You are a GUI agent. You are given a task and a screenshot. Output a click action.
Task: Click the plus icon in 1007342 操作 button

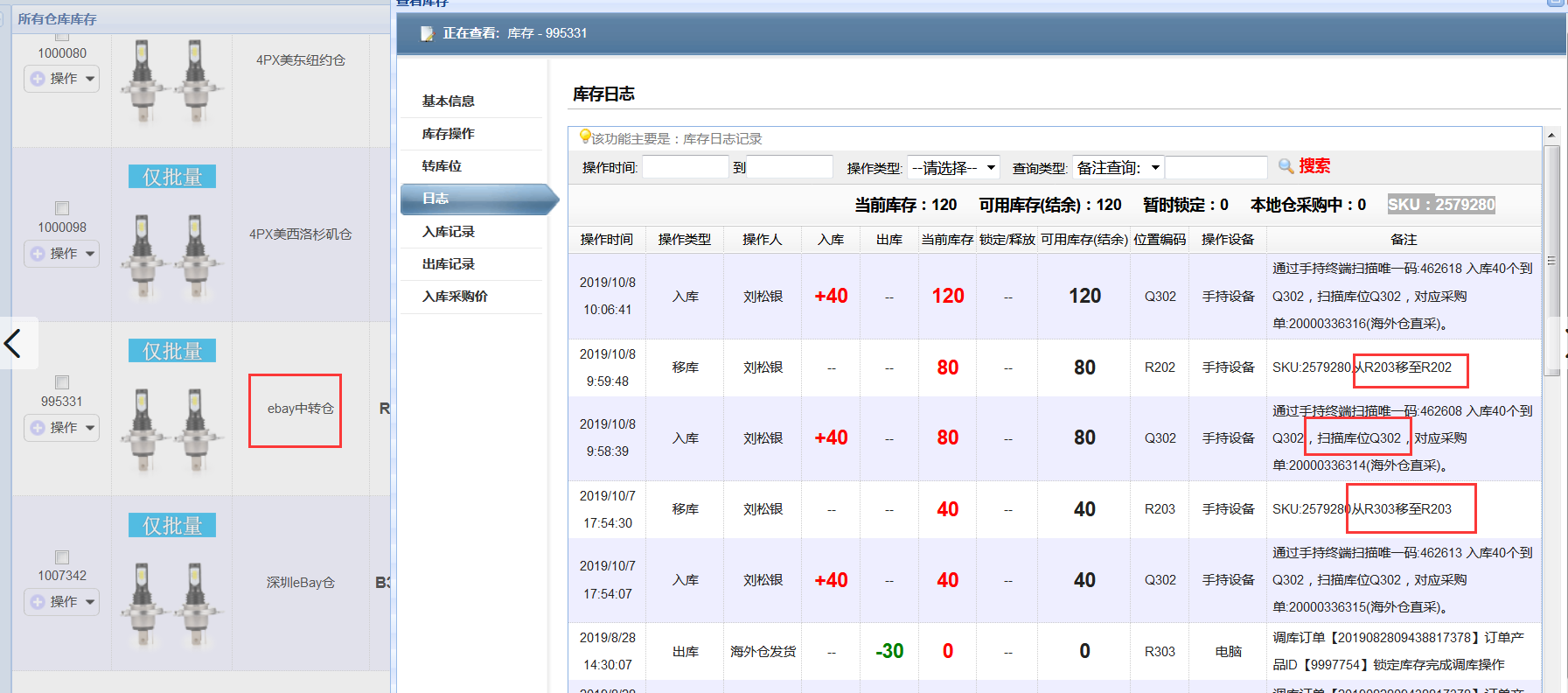38,602
